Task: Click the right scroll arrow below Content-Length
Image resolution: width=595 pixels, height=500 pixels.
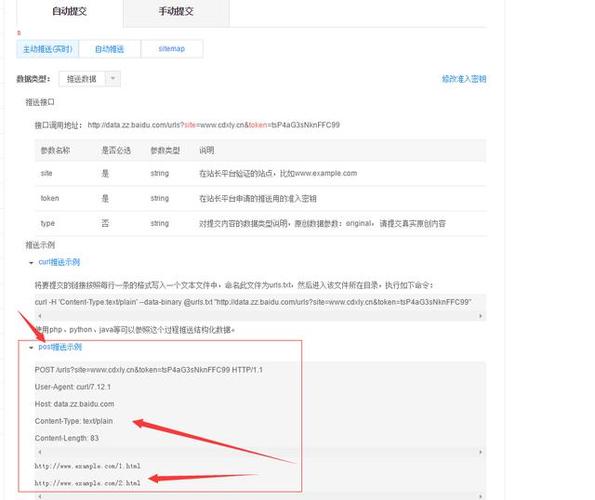Action: pyautogui.click(x=481, y=452)
